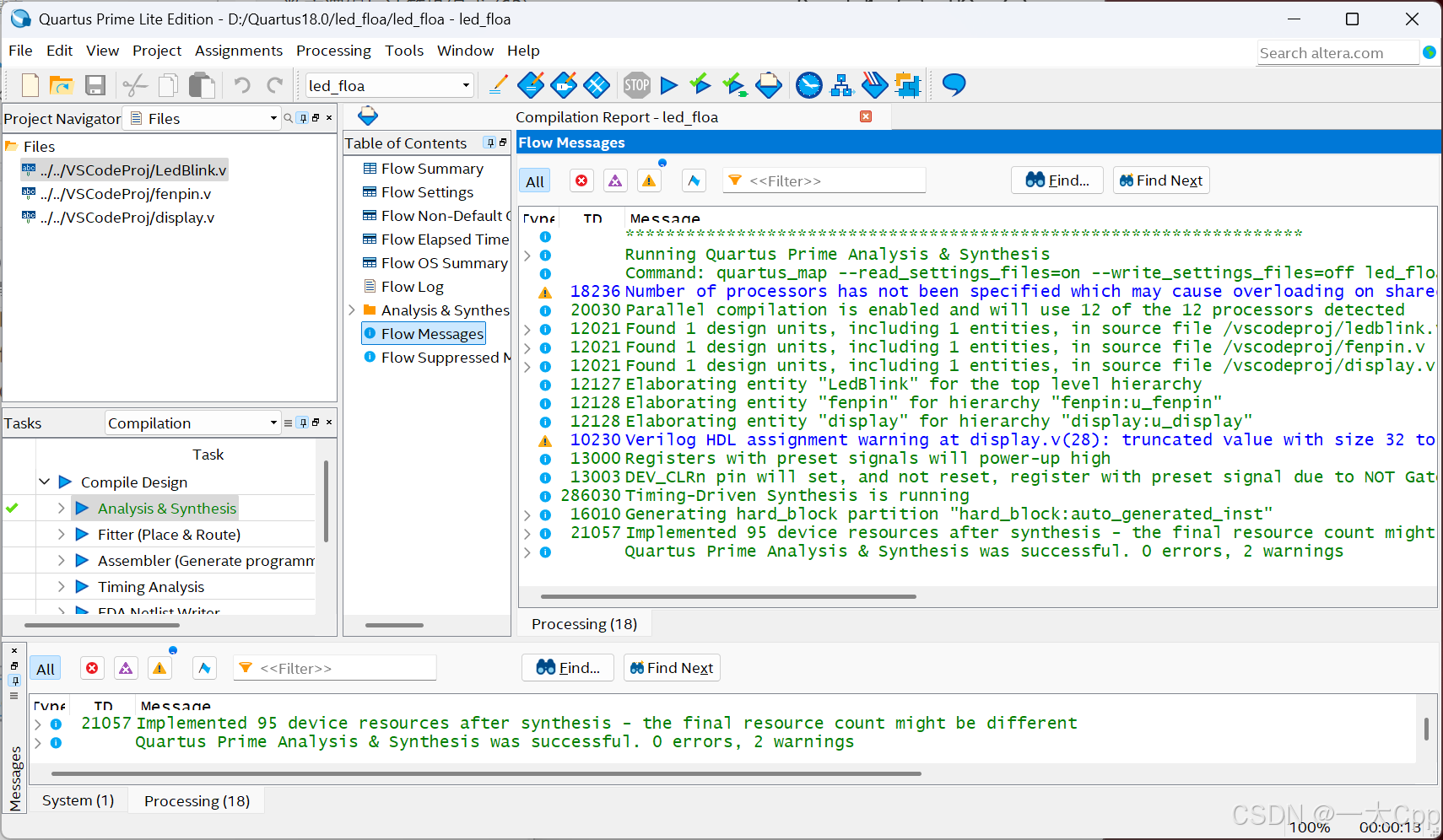Viewport: 1443px width, 840px height.
Task: Create a new file from the toolbar
Action: 30,85
